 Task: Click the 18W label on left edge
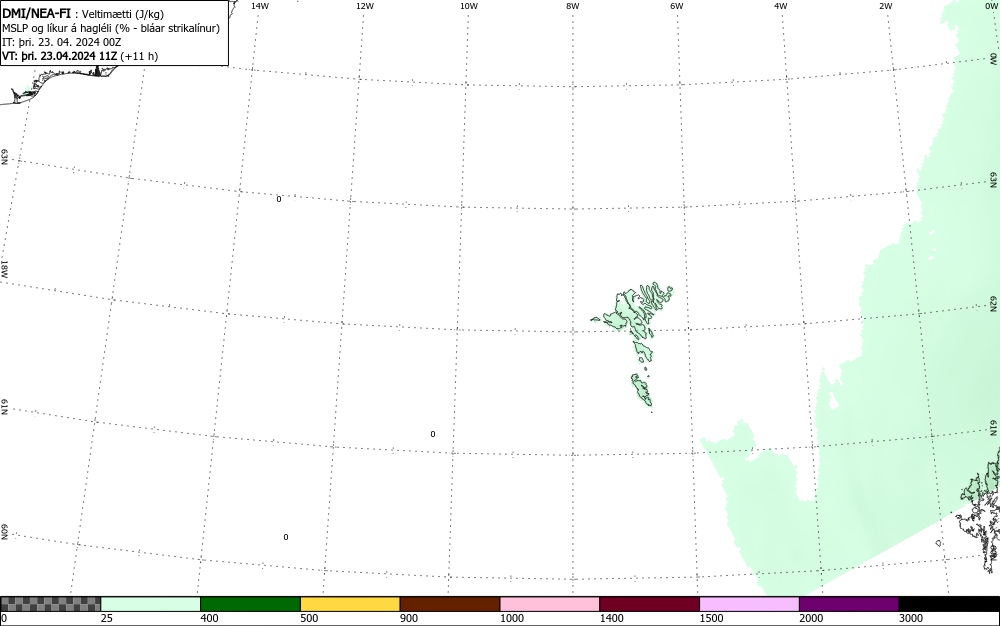[4, 268]
